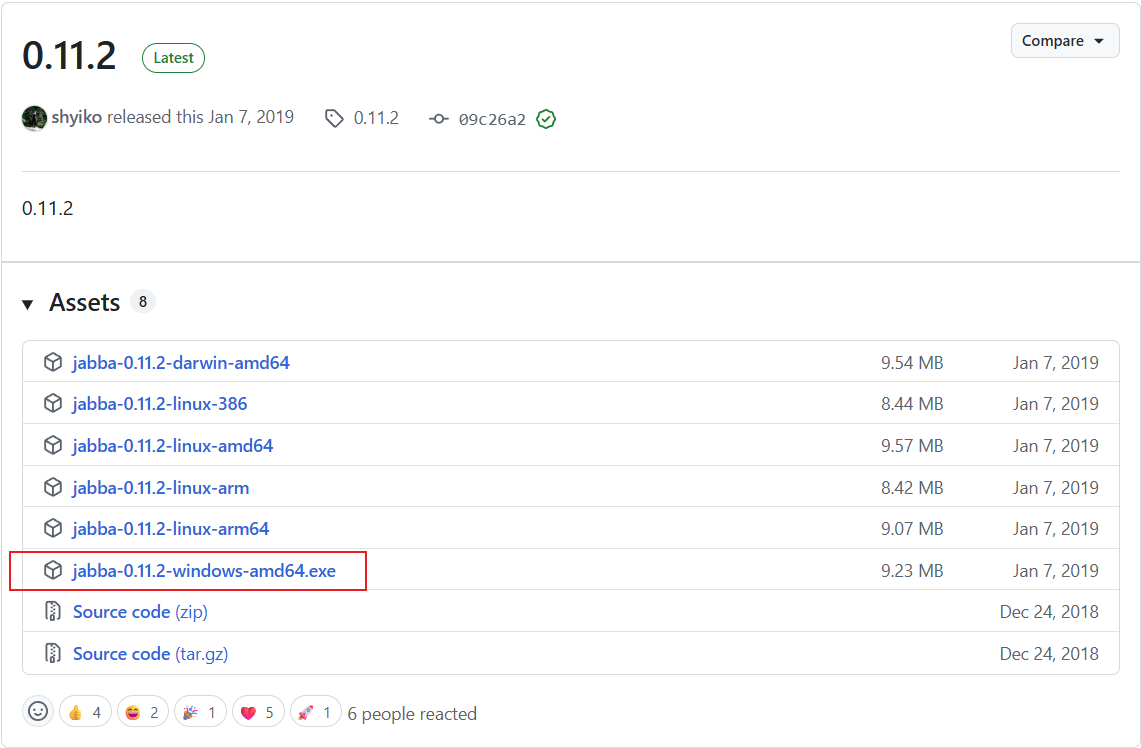Download jabba-0.11.2-linux-arm64
This screenshot has width=1141, height=748.
(171, 529)
